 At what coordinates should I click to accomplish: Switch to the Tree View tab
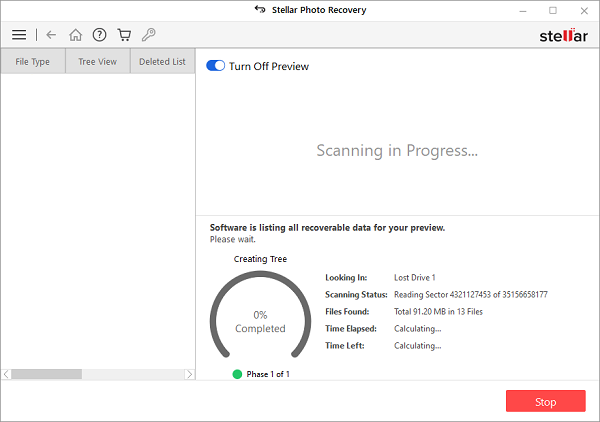click(98, 61)
